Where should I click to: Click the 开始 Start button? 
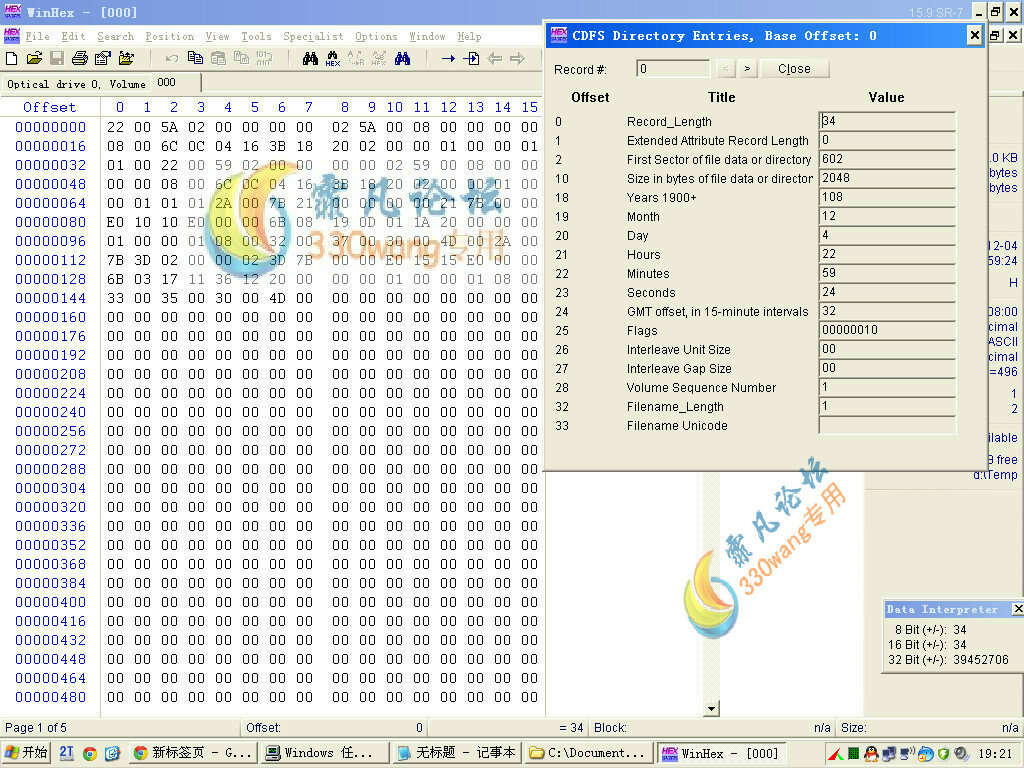[26, 753]
